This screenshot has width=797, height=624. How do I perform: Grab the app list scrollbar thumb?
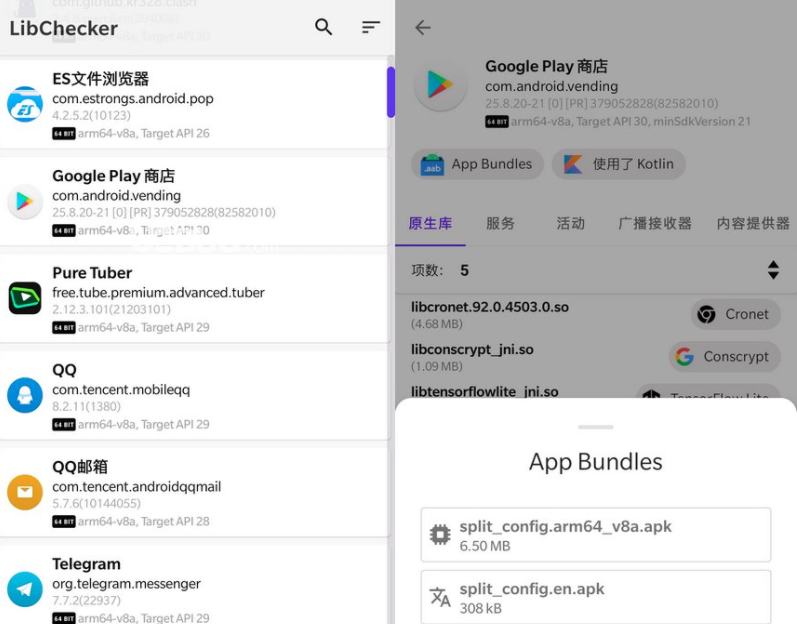tap(390, 92)
